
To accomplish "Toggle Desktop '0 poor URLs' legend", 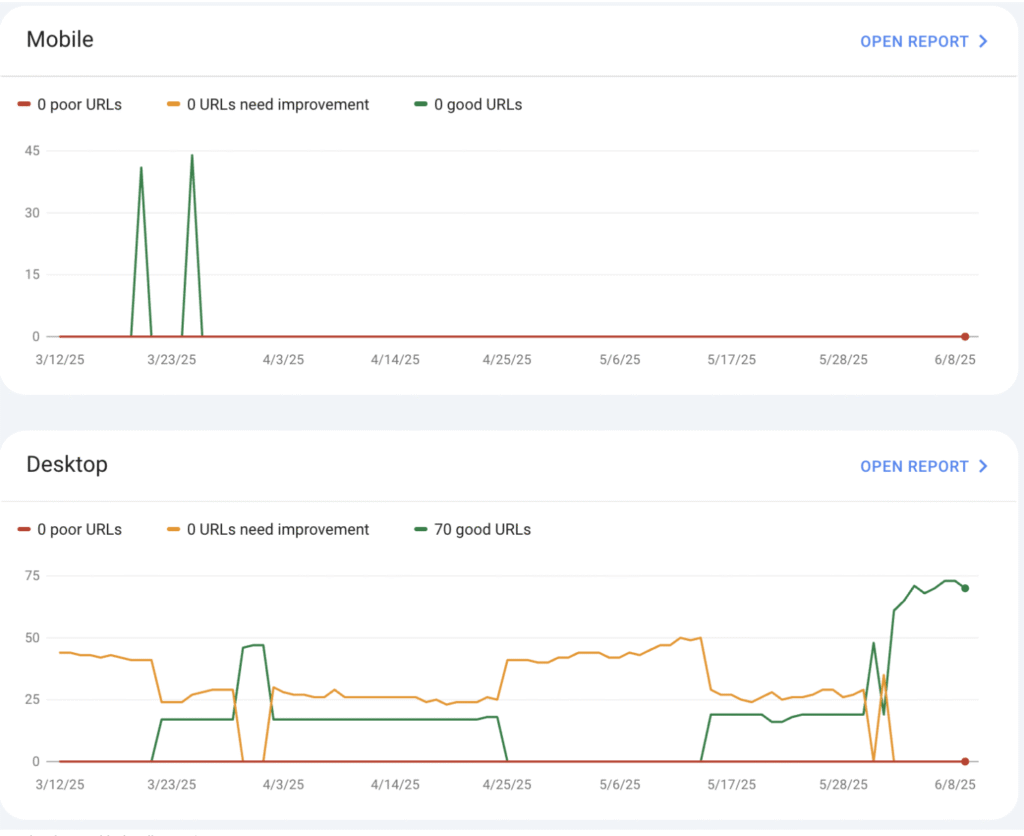I will (x=70, y=530).
